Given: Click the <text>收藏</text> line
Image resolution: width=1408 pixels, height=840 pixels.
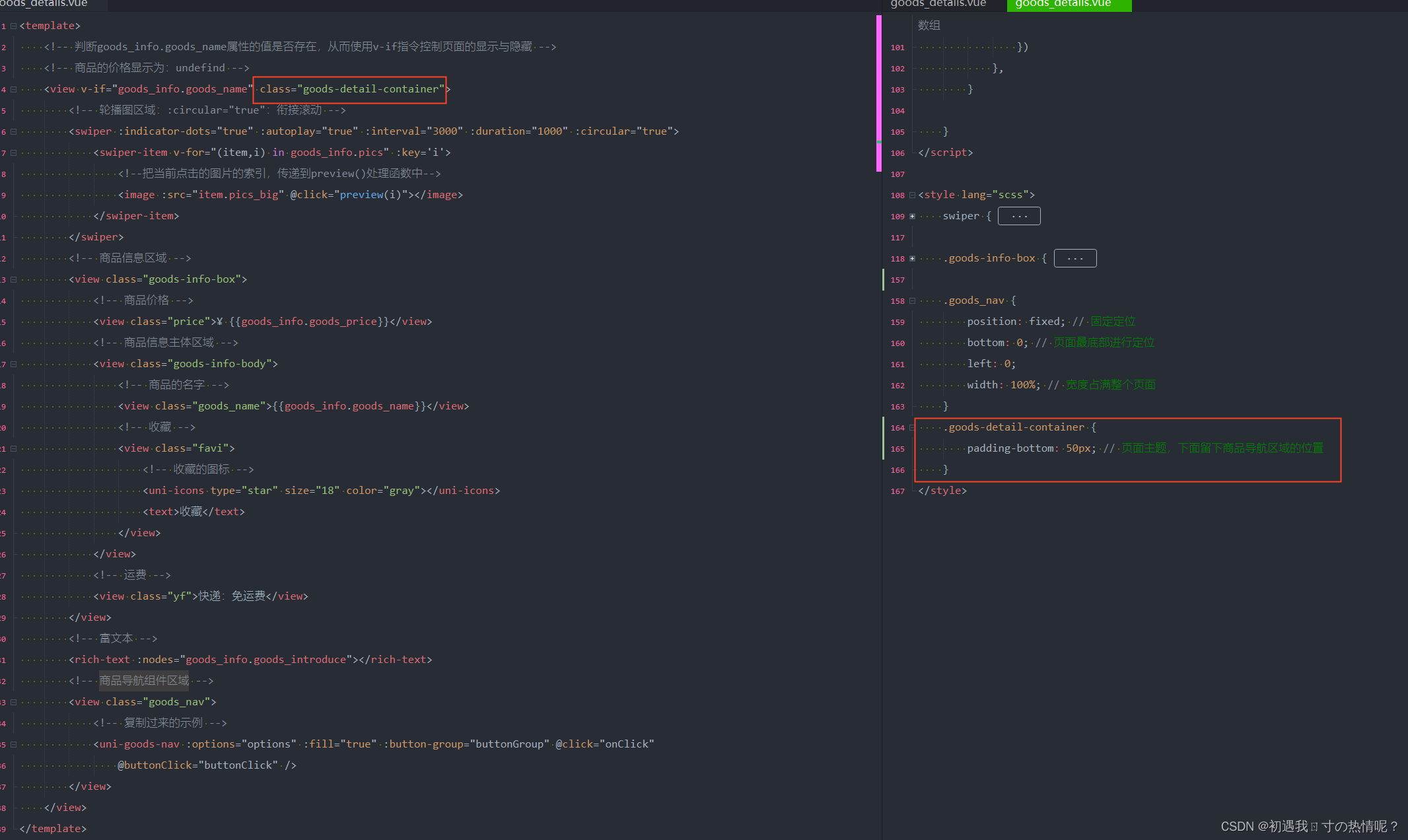Looking at the screenshot, I should pos(194,512).
